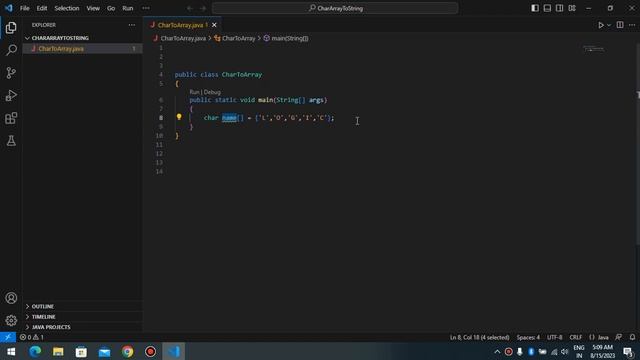Open the File menu
The height and width of the screenshot is (360, 640).
(24, 8)
